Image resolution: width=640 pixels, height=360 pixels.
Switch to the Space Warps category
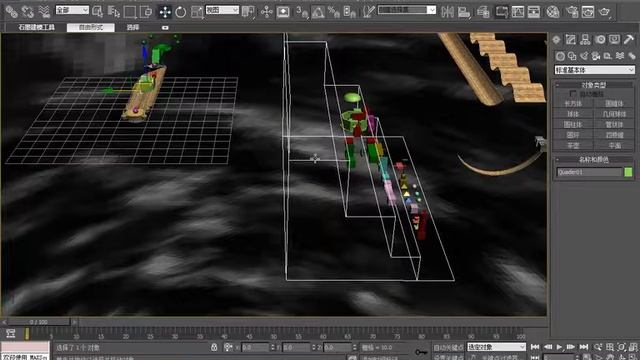pos(620,56)
